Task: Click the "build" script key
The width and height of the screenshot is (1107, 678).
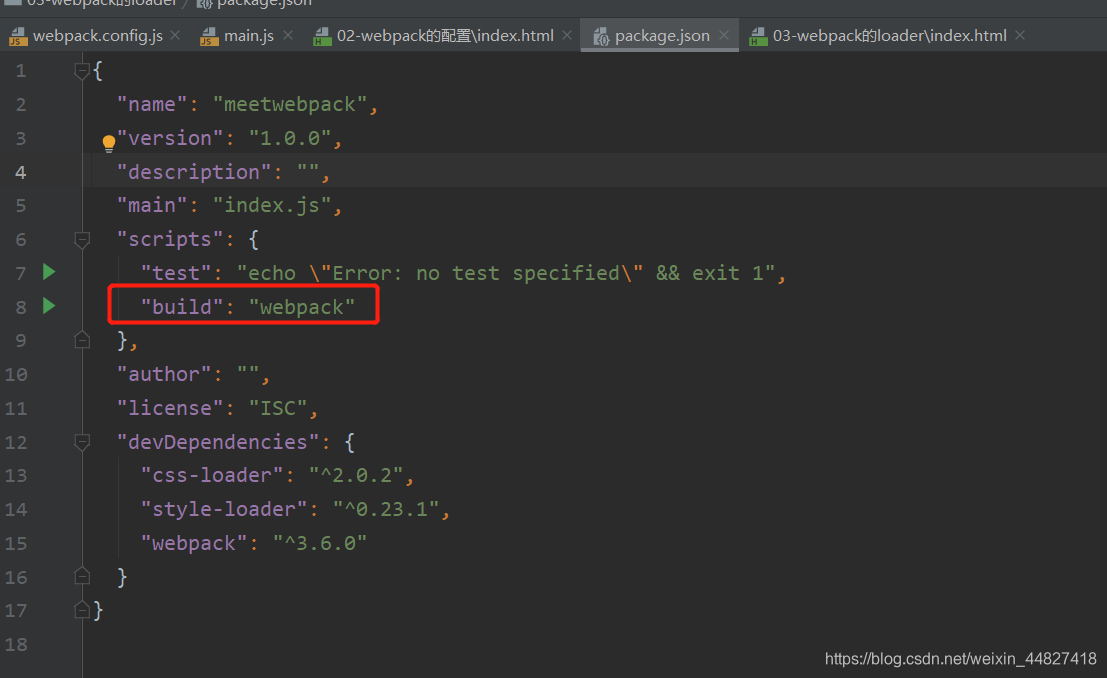Action: pos(181,307)
